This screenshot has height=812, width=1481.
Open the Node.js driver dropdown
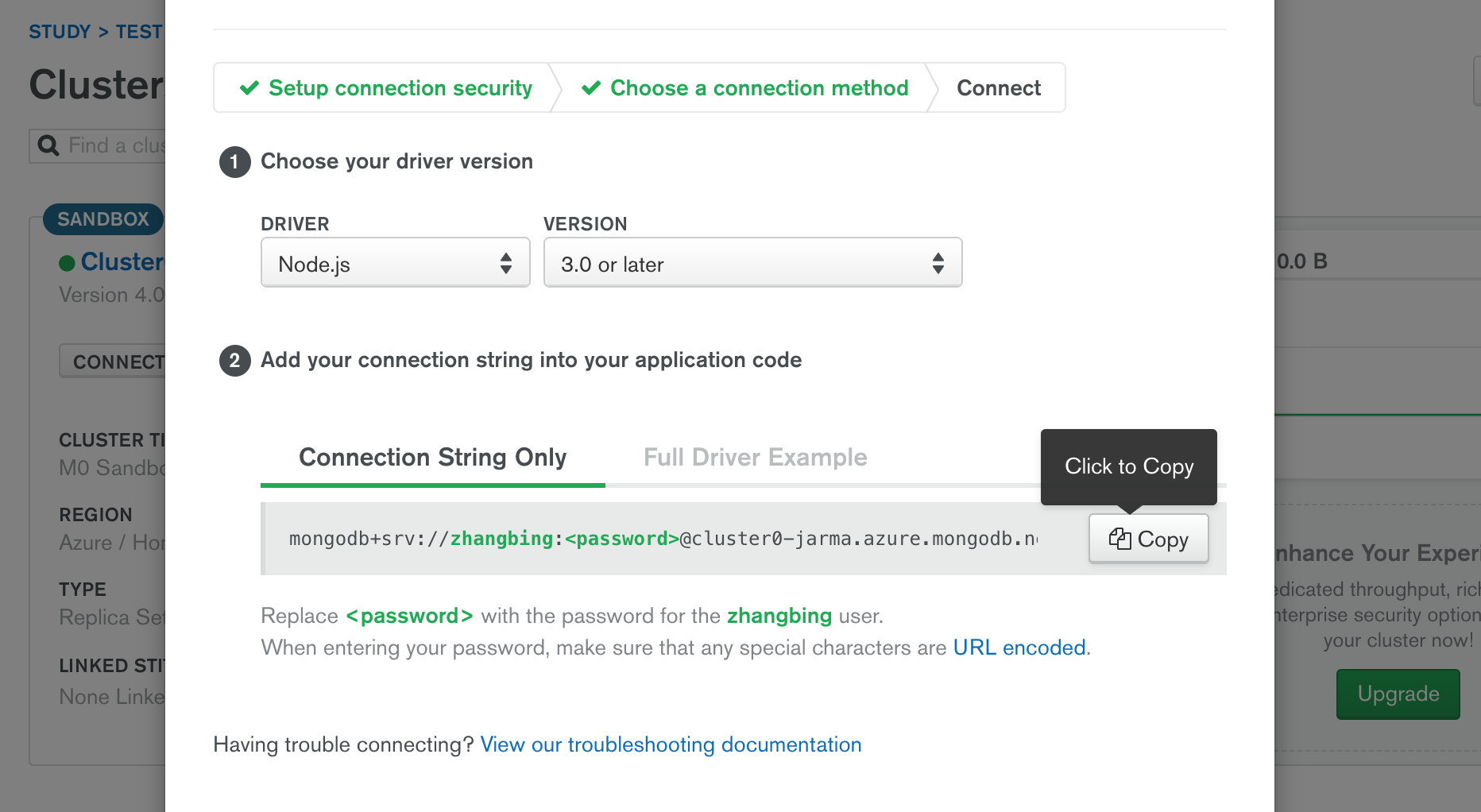[x=395, y=263]
